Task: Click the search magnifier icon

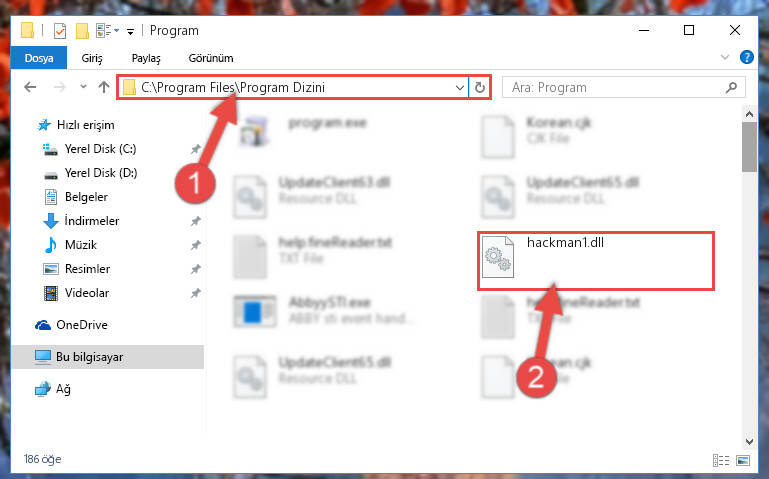Action: tap(731, 87)
